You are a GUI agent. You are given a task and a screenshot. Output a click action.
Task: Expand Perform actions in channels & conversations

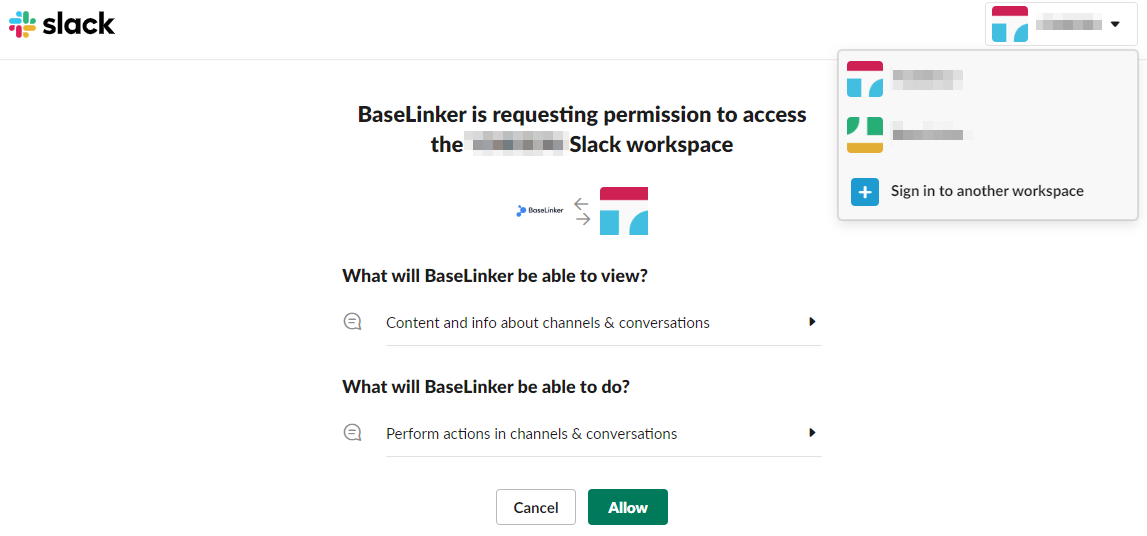[532, 434]
